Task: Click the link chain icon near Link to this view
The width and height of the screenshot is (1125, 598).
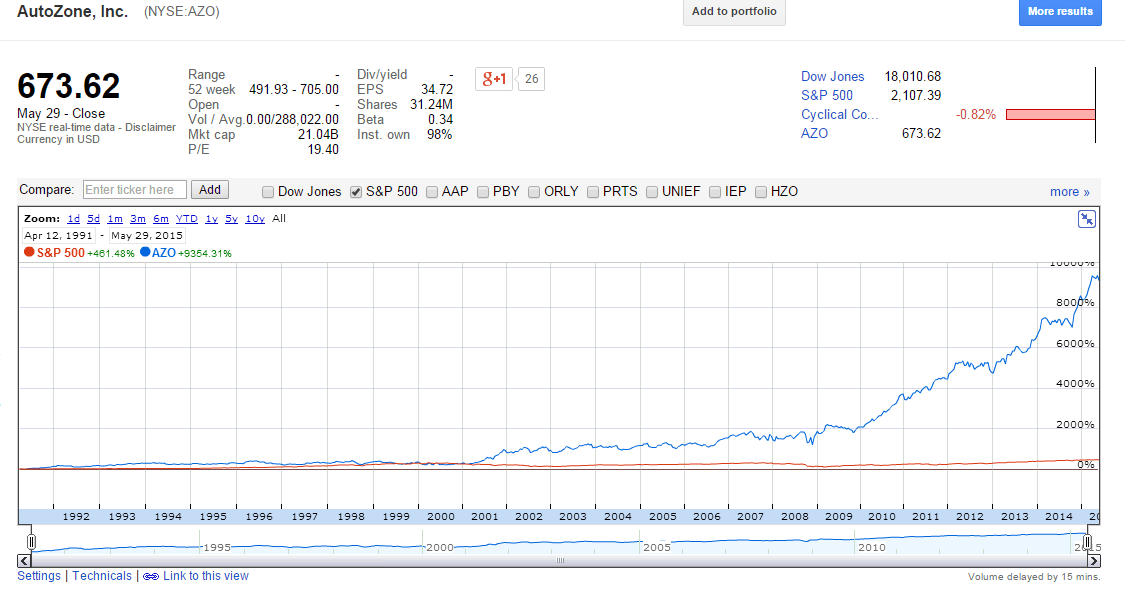Action: [151, 576]
